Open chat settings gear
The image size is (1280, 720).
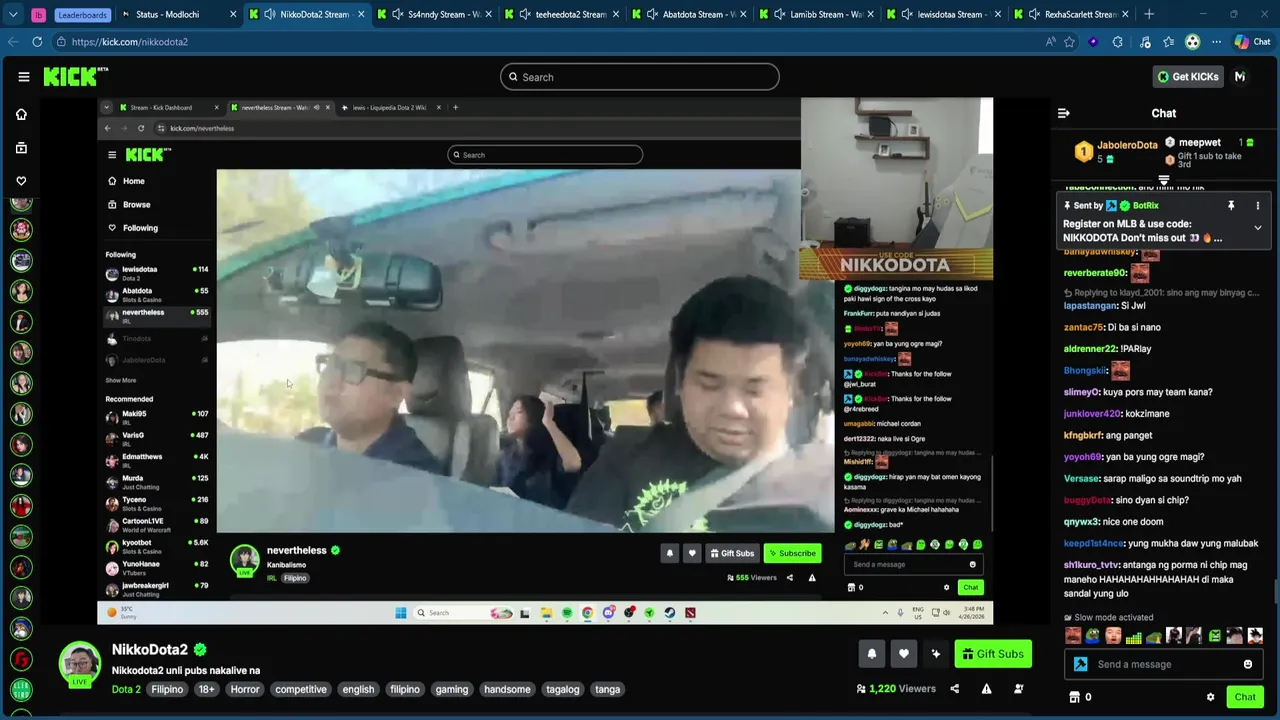(x=1210, y=697)
